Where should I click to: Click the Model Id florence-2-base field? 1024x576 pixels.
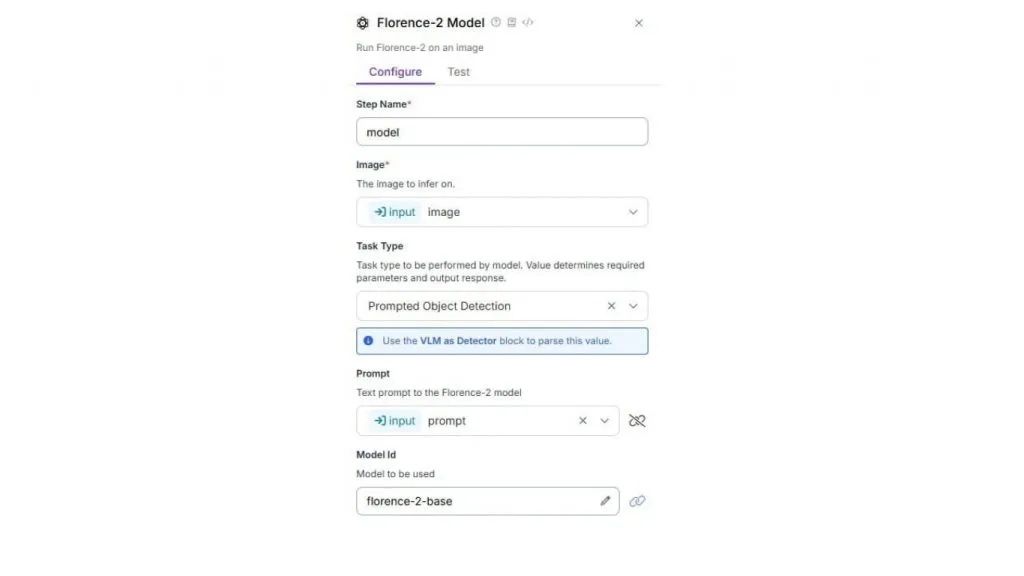(x=488, y=501)
